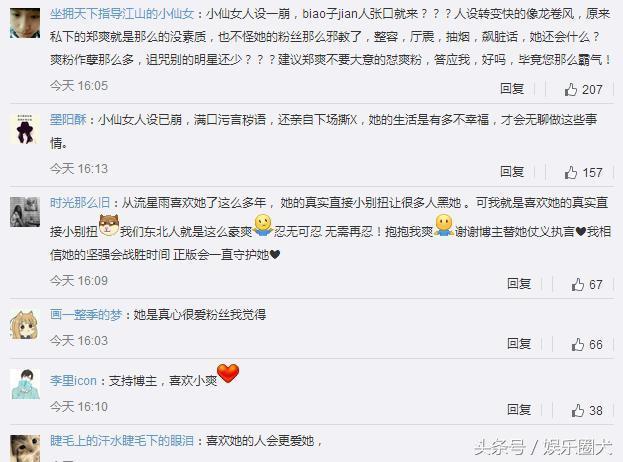This screenshot has width=623, height=462.
Task: Click the first hug emoji after 豪爽
Action: [263, 225]
